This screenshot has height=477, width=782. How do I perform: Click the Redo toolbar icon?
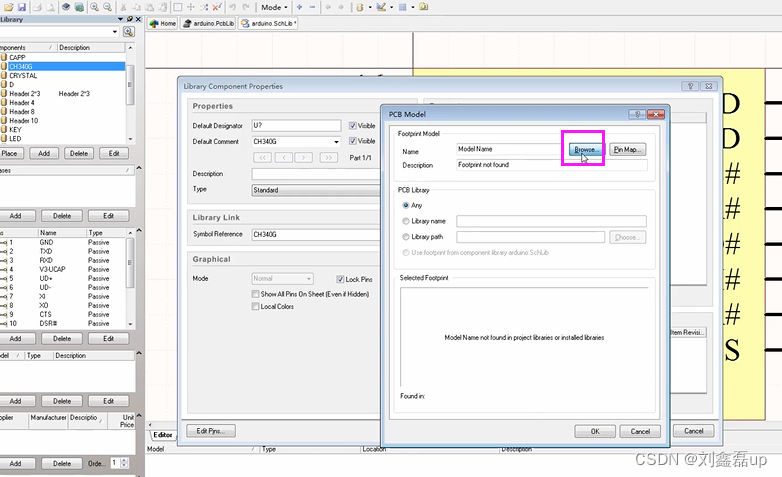click(x=245, y=7)
